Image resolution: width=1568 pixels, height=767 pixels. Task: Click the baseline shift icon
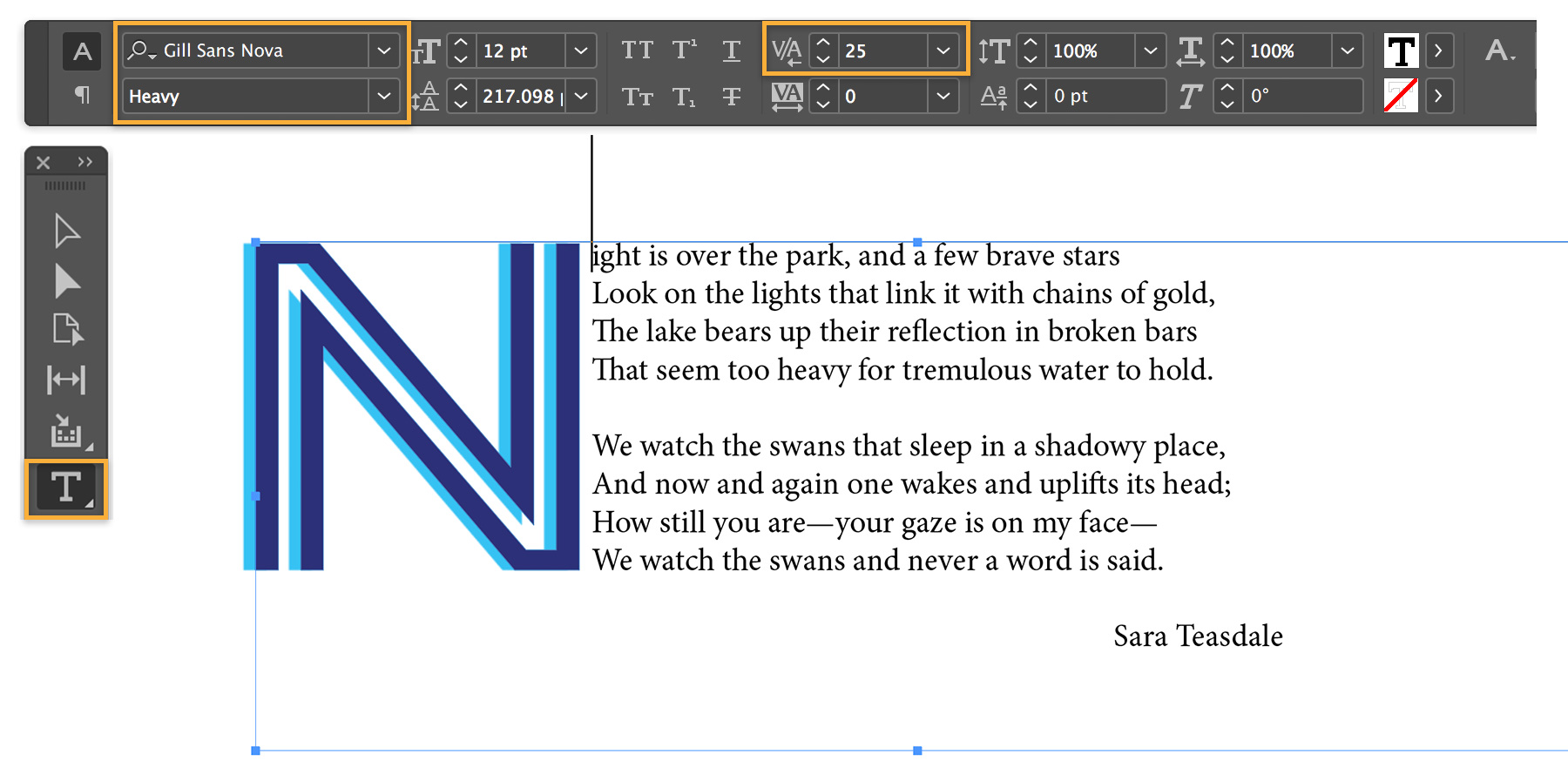coord(994,96)
